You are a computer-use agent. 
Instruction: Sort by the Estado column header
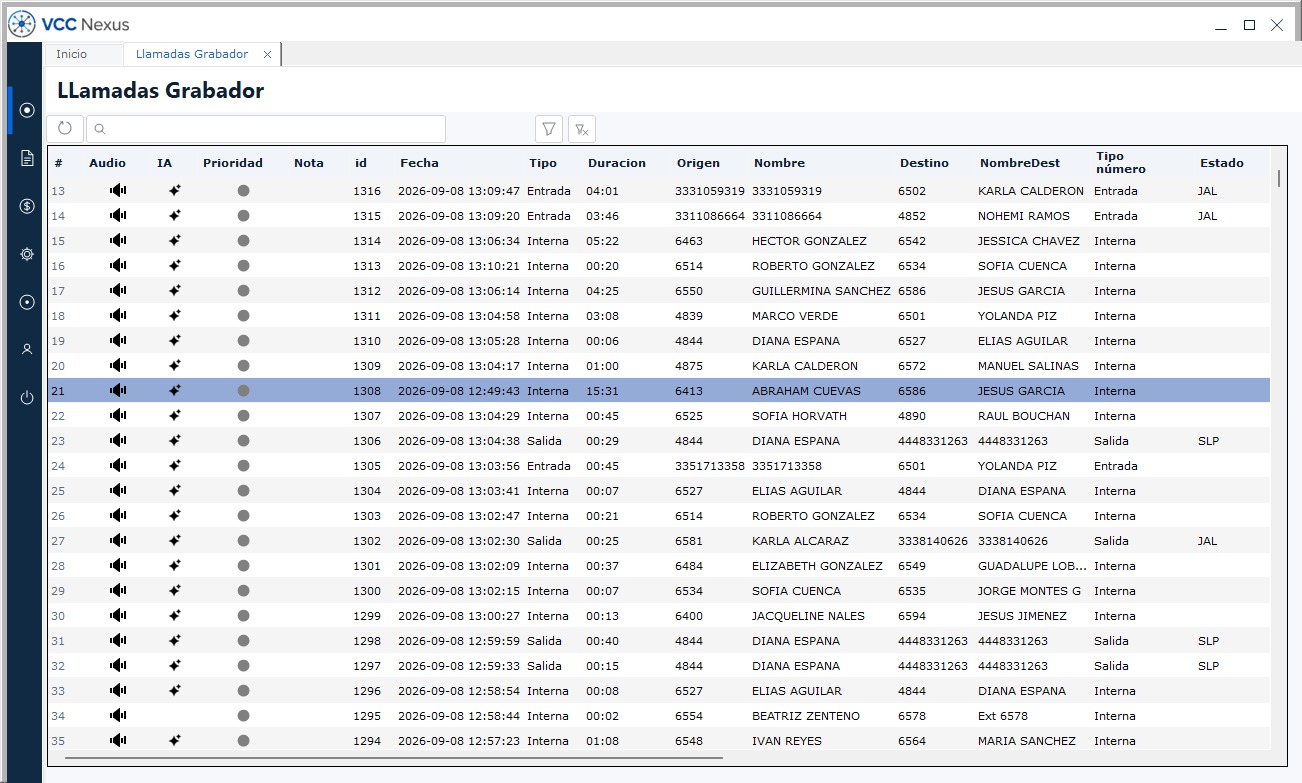[x=1222, y=163]
